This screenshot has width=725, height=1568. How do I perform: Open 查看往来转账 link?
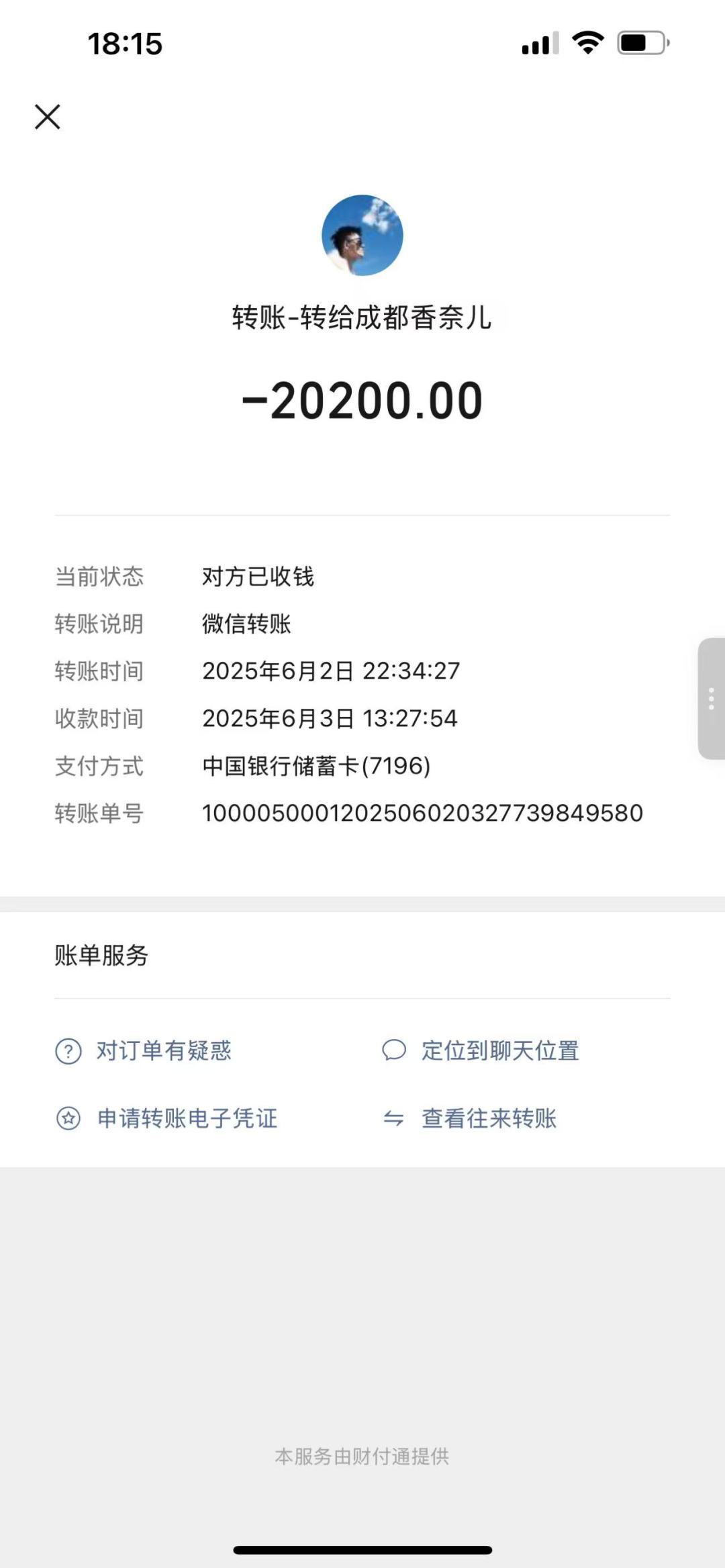click(489, 1118)
